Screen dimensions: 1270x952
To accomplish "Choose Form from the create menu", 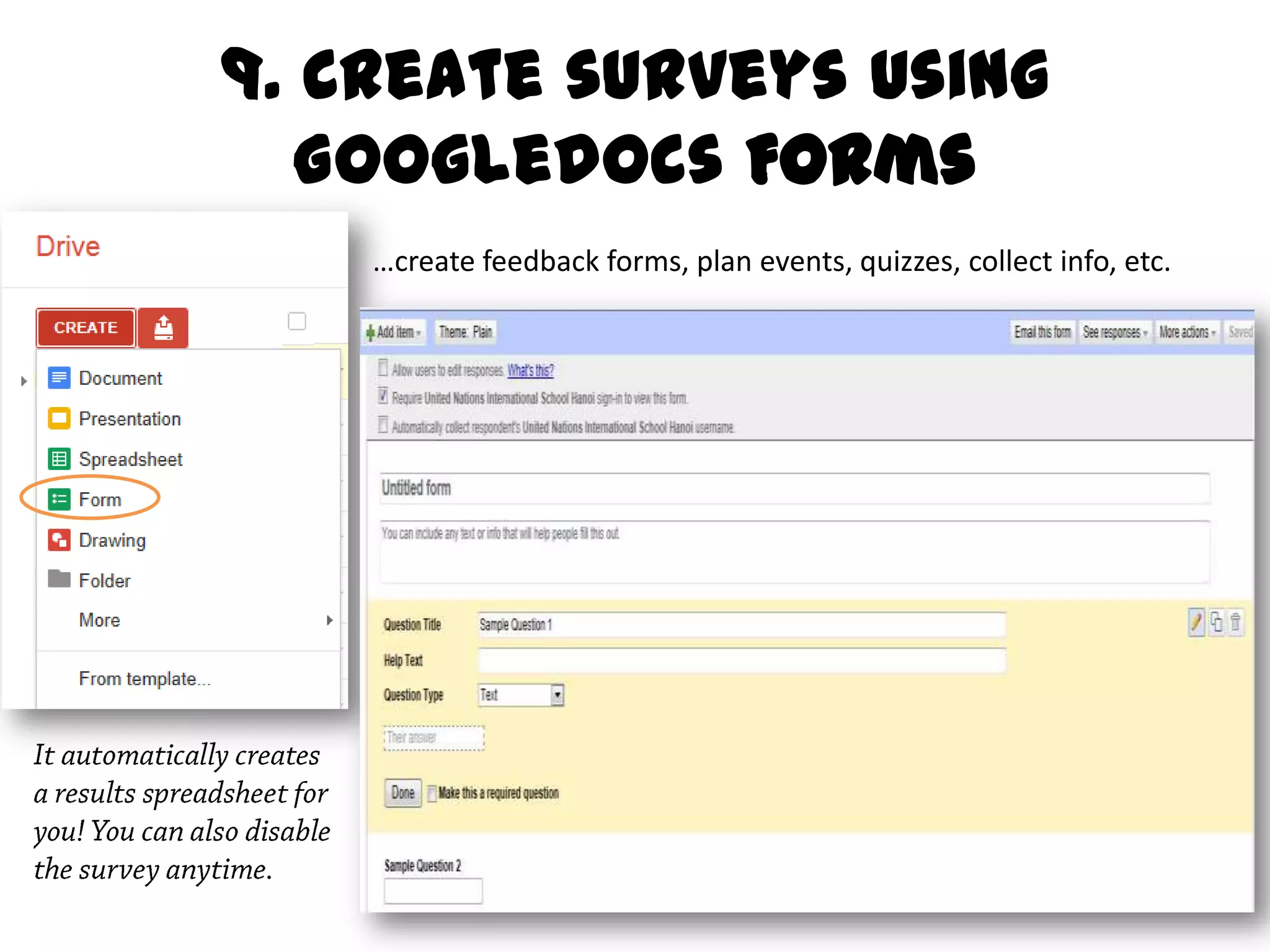I will click(x=100, y=500).
